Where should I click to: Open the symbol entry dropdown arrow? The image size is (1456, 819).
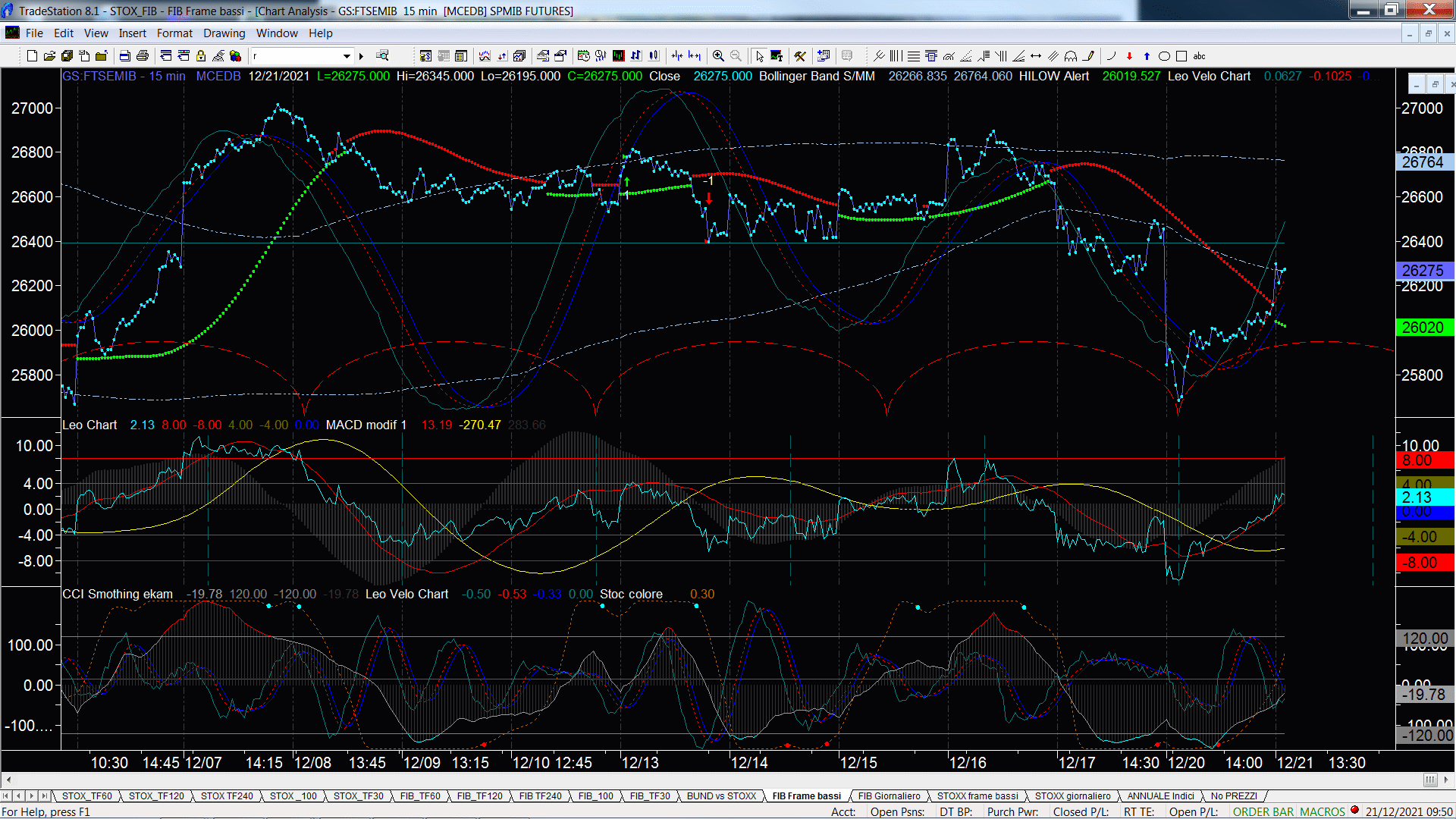pyautogui.click(x=347, y=56)
